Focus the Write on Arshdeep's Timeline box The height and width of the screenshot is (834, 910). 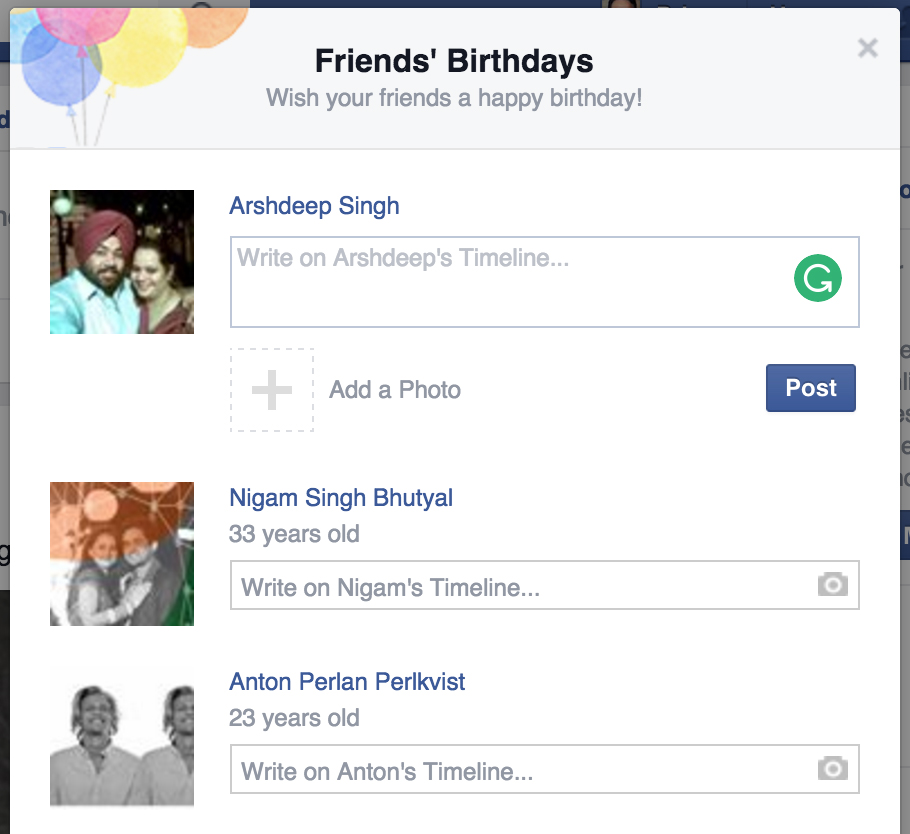point(510,282)
